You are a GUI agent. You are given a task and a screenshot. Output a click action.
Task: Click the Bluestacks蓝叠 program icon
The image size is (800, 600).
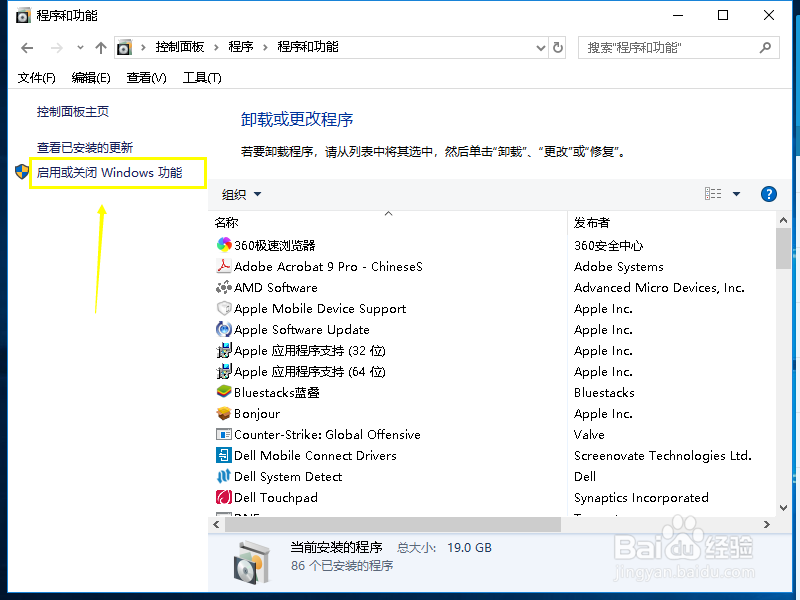coord(224,392)
